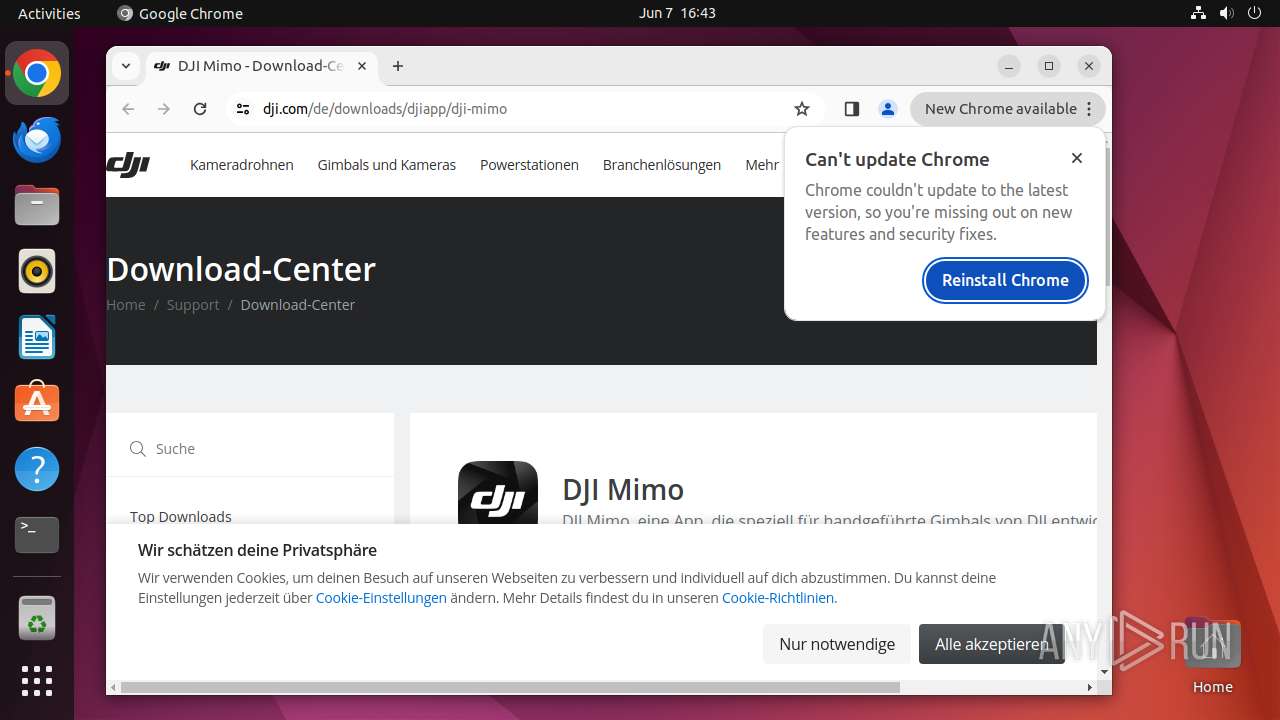This screenshot has height=720, width=1280.
Task: Click the horizontal scrollbar thumb
Action: pyautogui.click(x=510, y=688)
